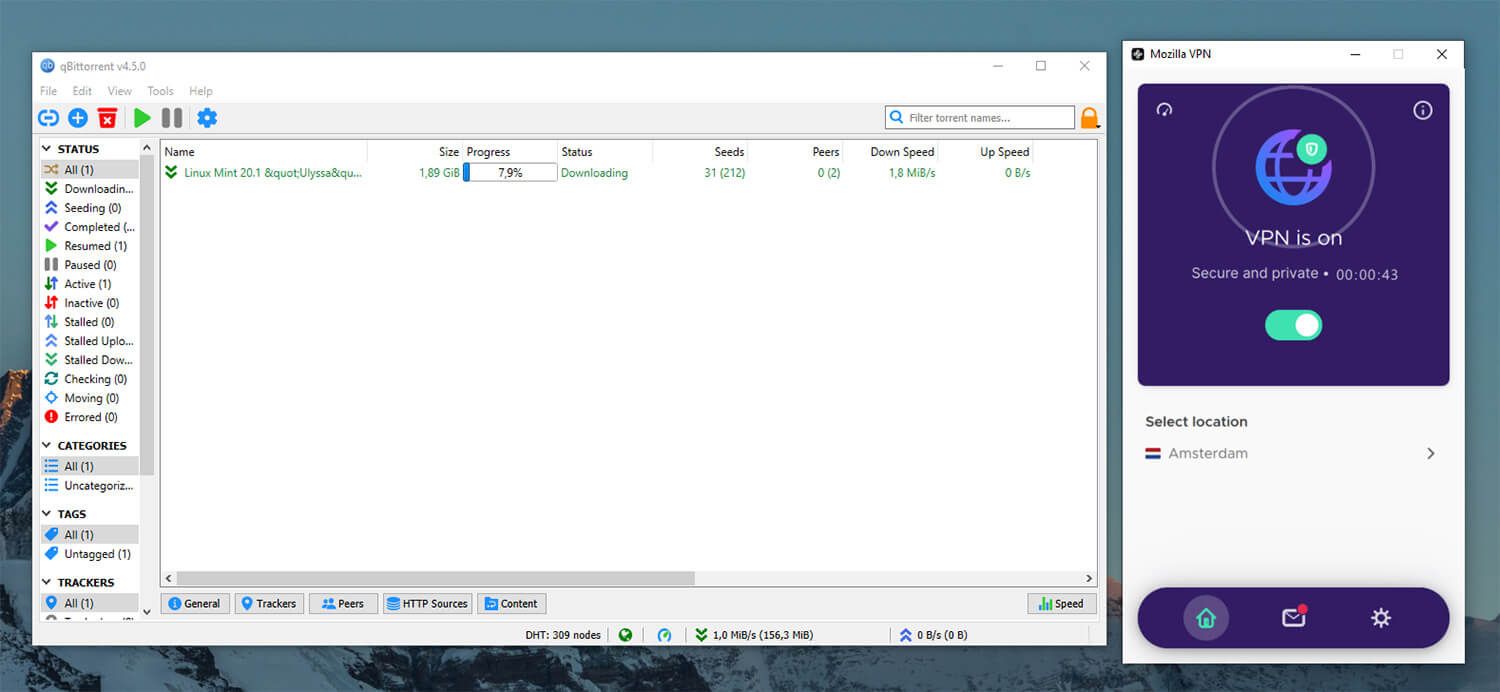Open the View menu

coord(120,91)
